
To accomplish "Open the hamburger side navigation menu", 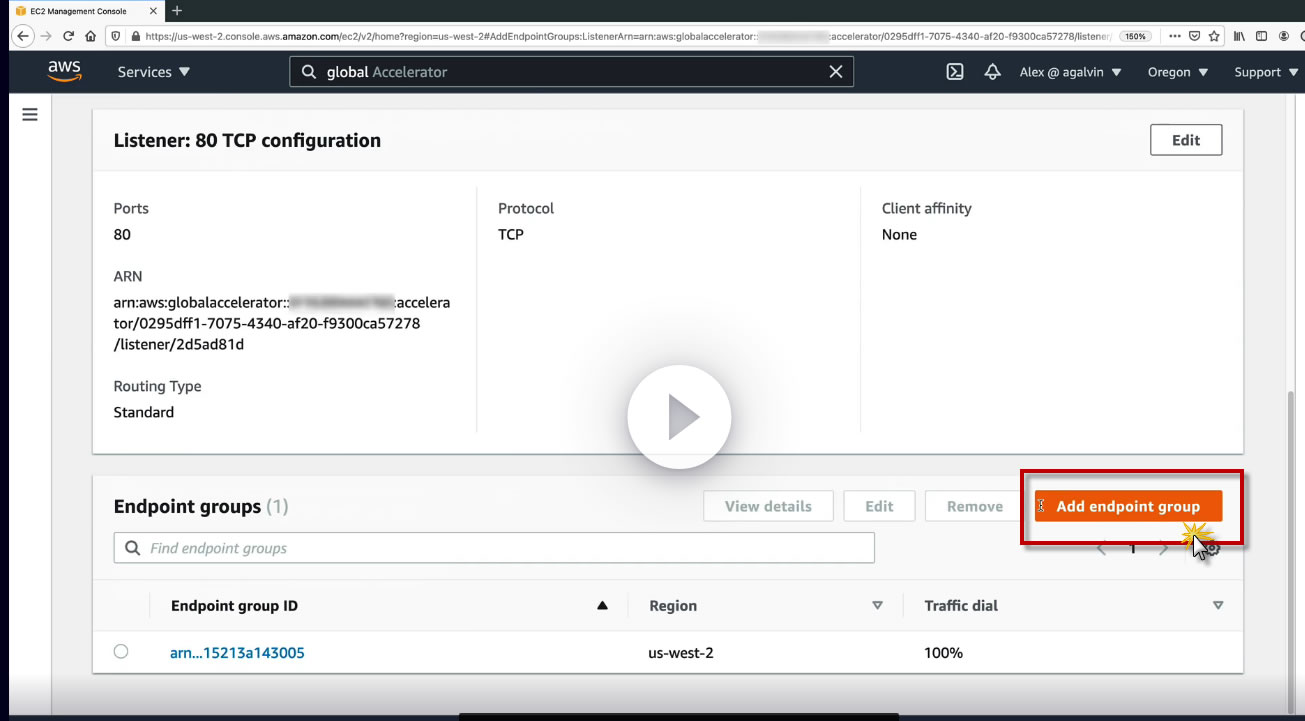I will pyautogui.click(x=30, y=114).
